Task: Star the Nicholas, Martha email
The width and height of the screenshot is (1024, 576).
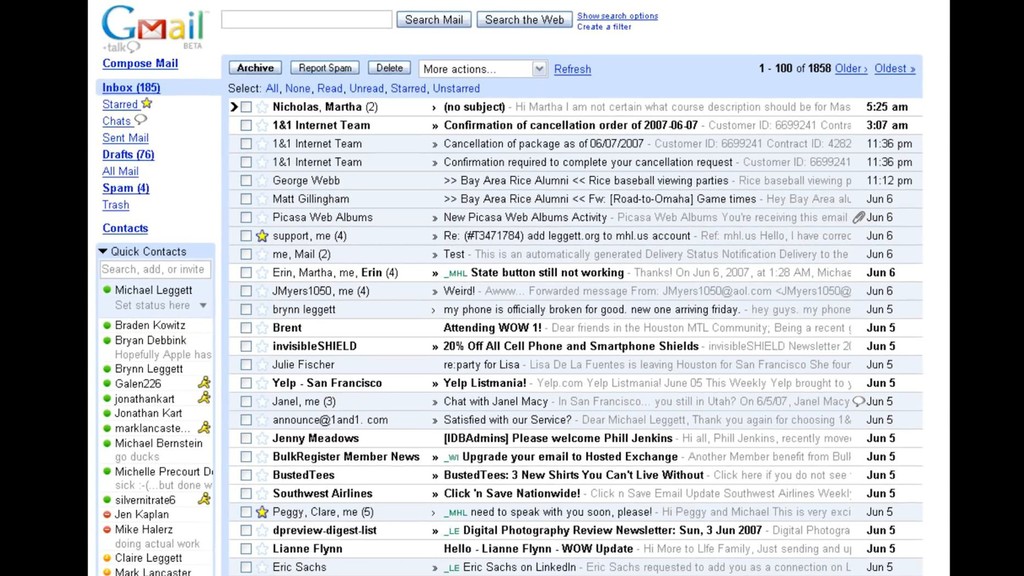Action: click(x=262, y=107)
